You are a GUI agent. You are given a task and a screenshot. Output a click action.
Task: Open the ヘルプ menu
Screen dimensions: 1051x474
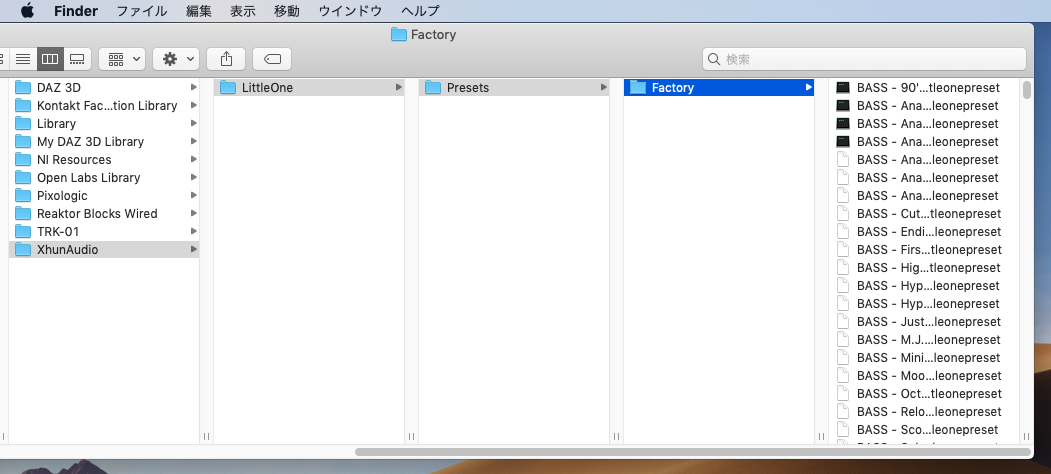420,11
